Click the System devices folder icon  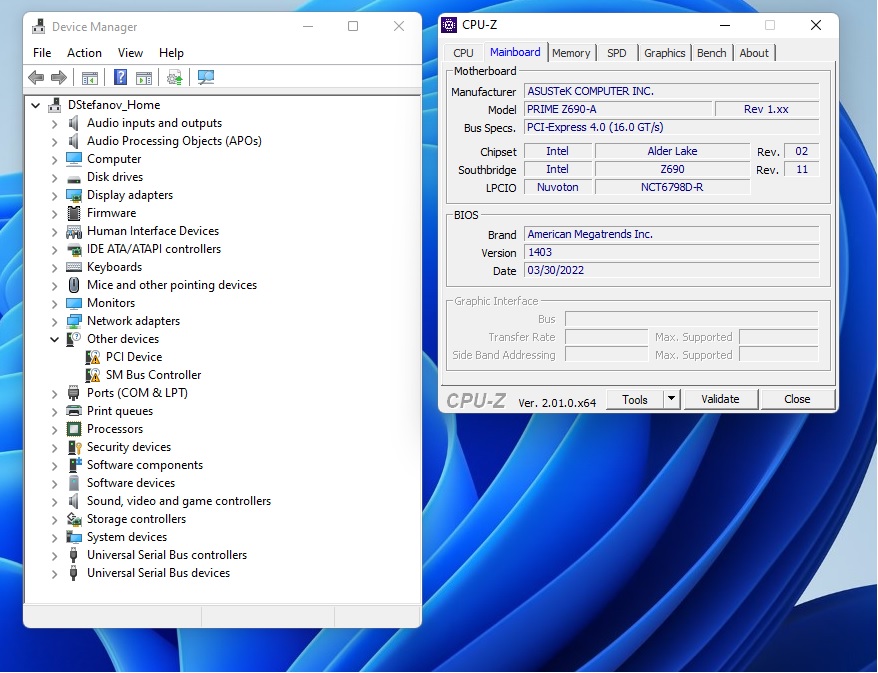point(73,537)
